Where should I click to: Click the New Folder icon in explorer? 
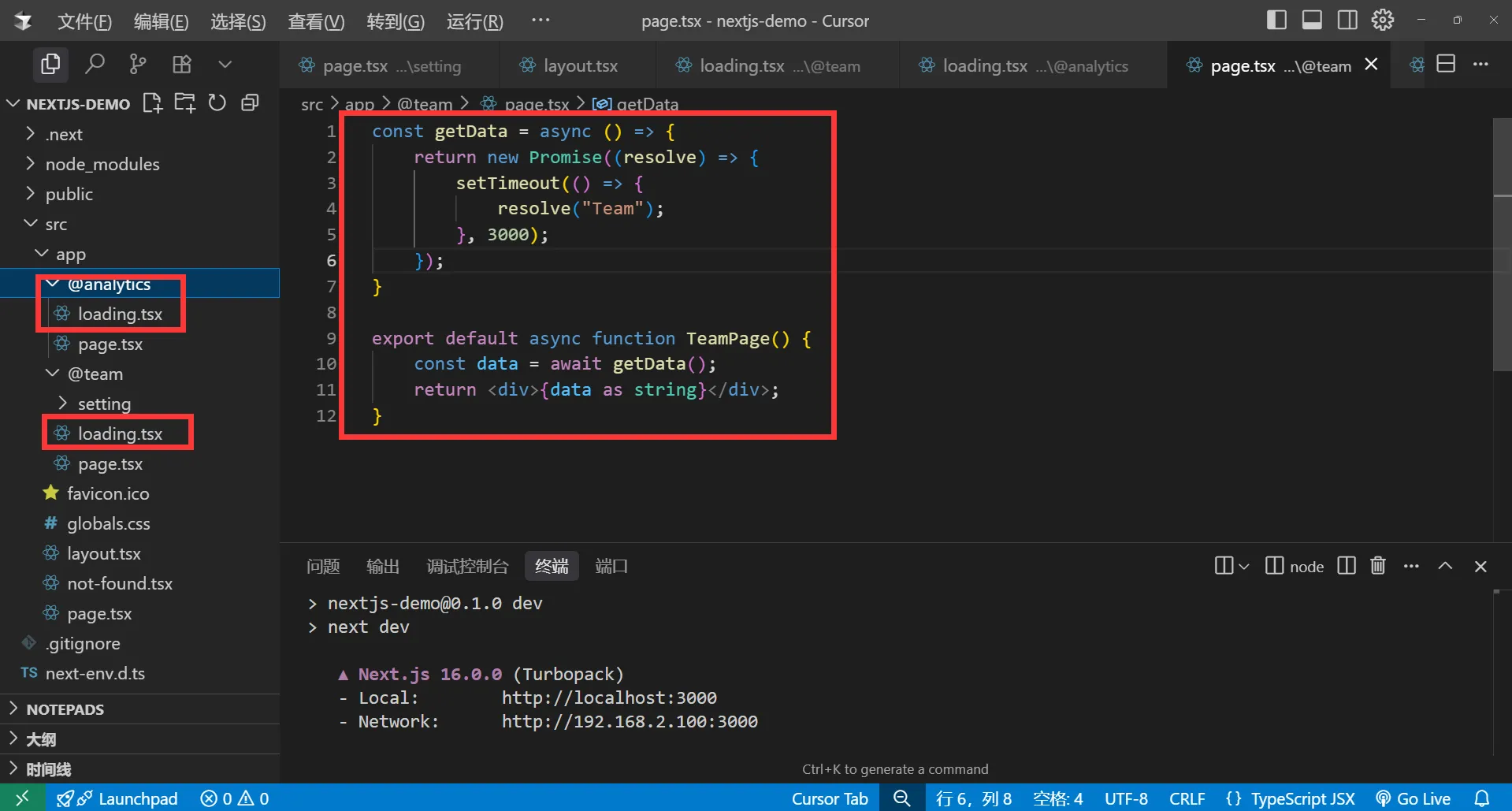pos(185,103)
